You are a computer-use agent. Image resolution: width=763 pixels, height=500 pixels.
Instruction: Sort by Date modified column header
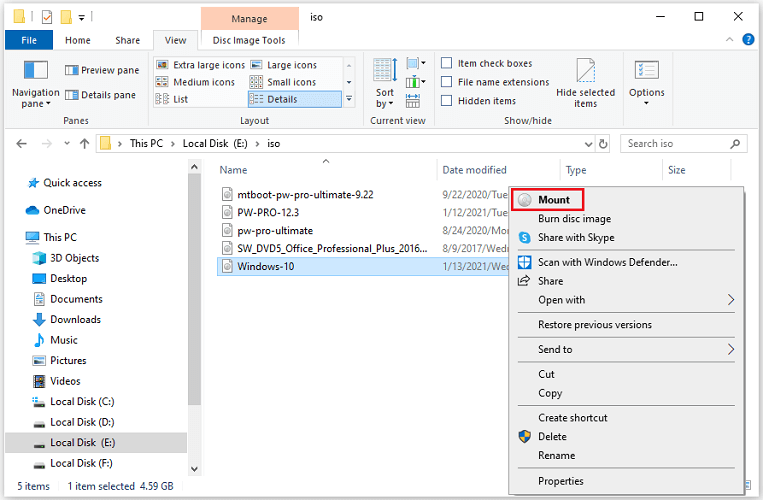498,170
